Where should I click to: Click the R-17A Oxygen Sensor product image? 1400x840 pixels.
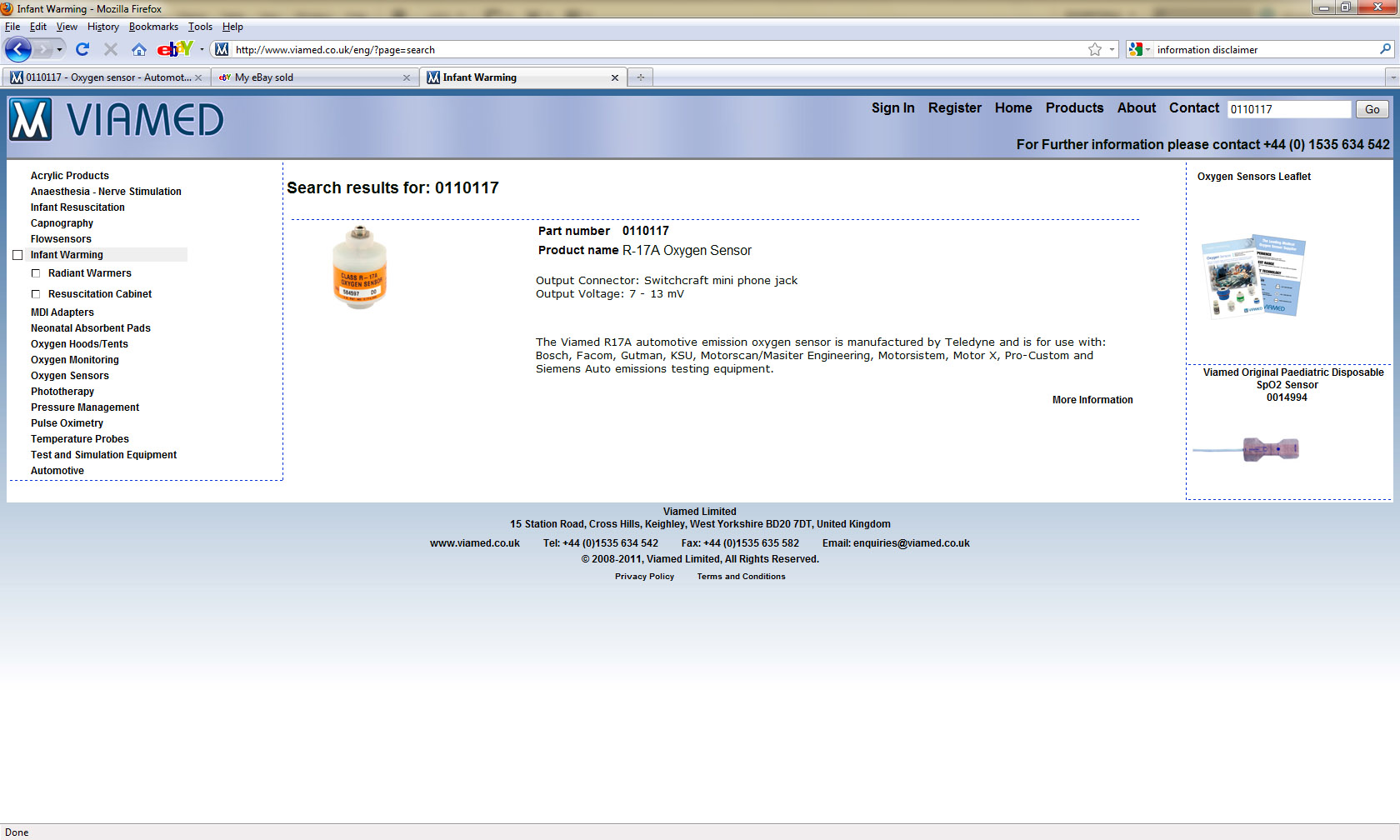[x=359, y=267]
